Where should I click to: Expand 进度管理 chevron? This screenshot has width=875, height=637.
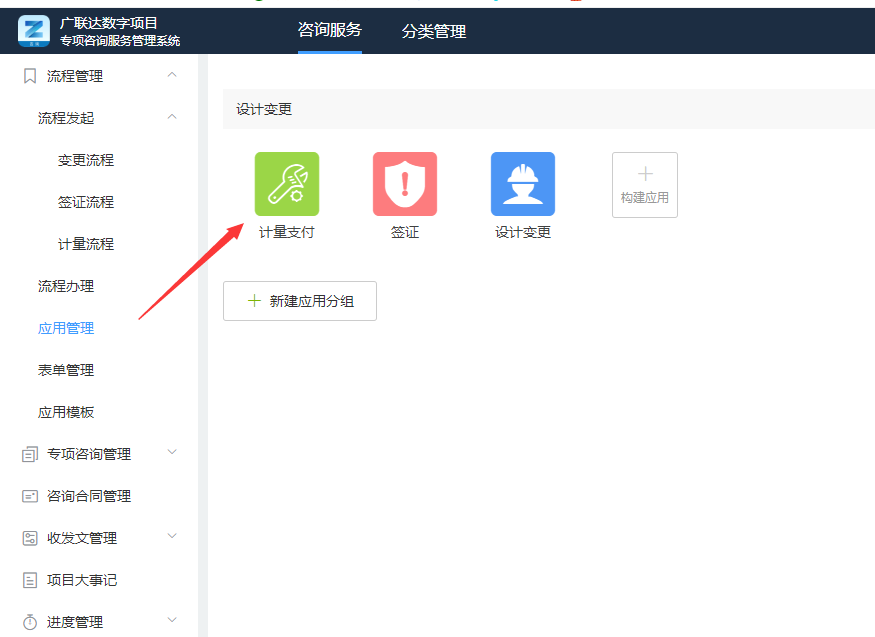(172, 620)
